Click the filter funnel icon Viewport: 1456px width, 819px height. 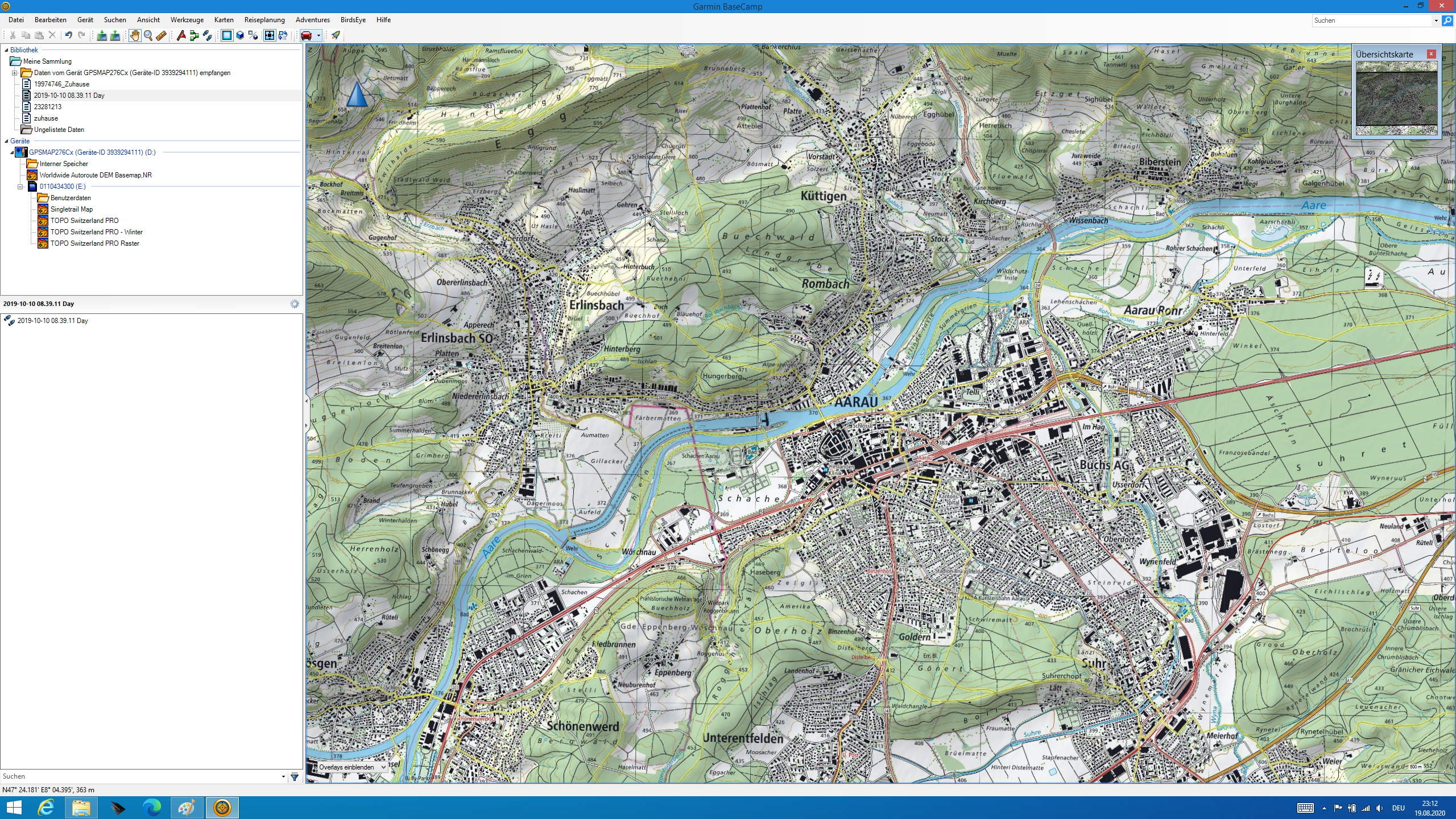click(x=295, y=776)
